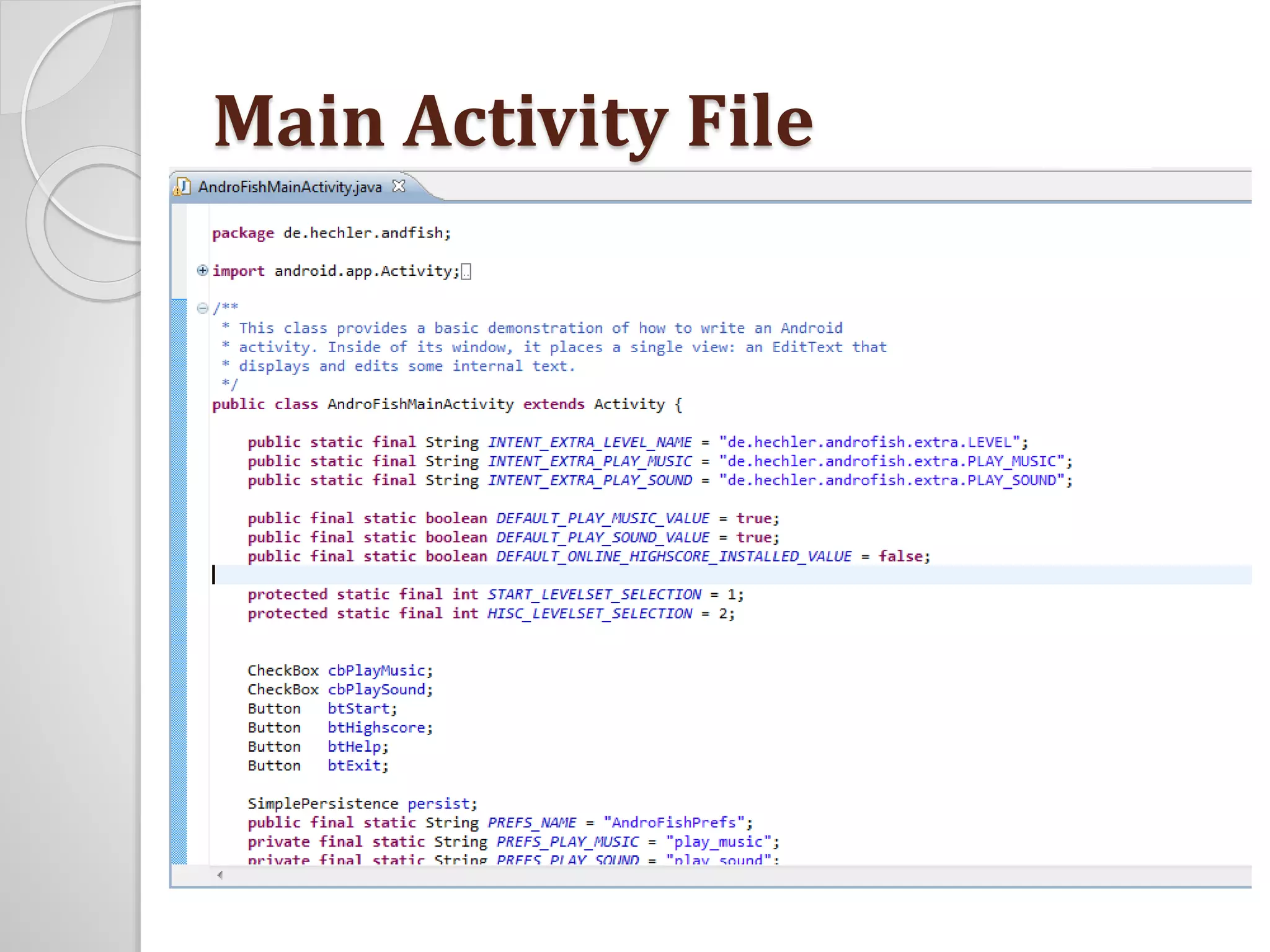Click 'import android.app.Activity;' line
This screenshot has height=952, width=1270.
tap(336, 271)
